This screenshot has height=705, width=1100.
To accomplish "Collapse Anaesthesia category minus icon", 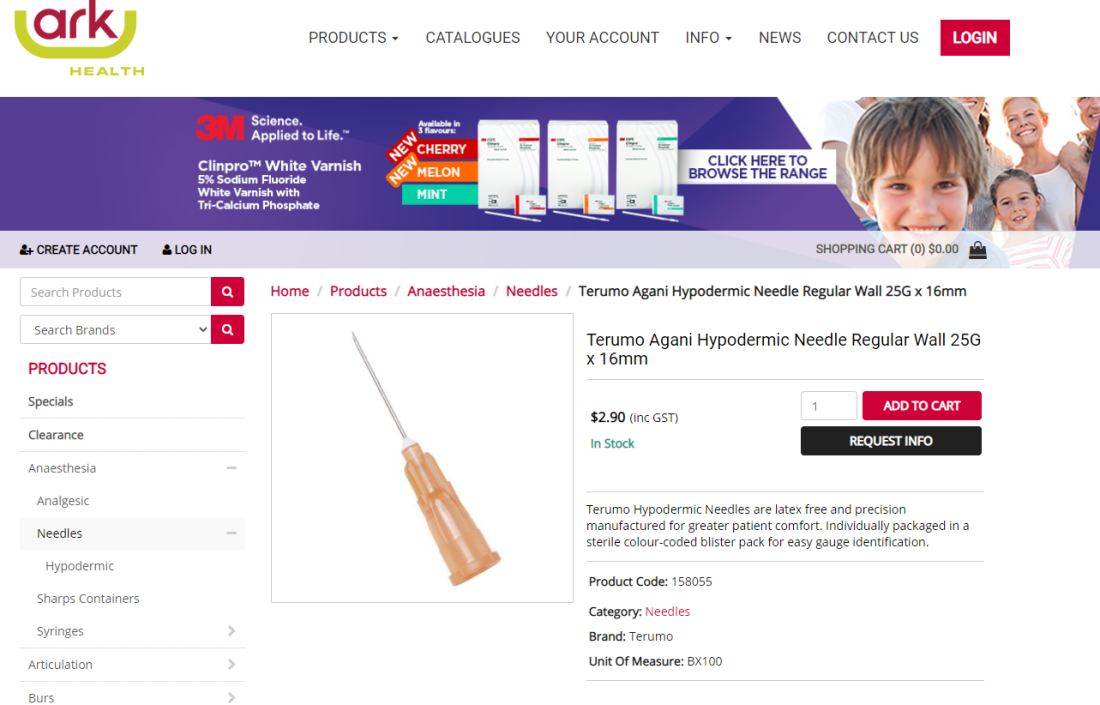I will pos(232,468).
